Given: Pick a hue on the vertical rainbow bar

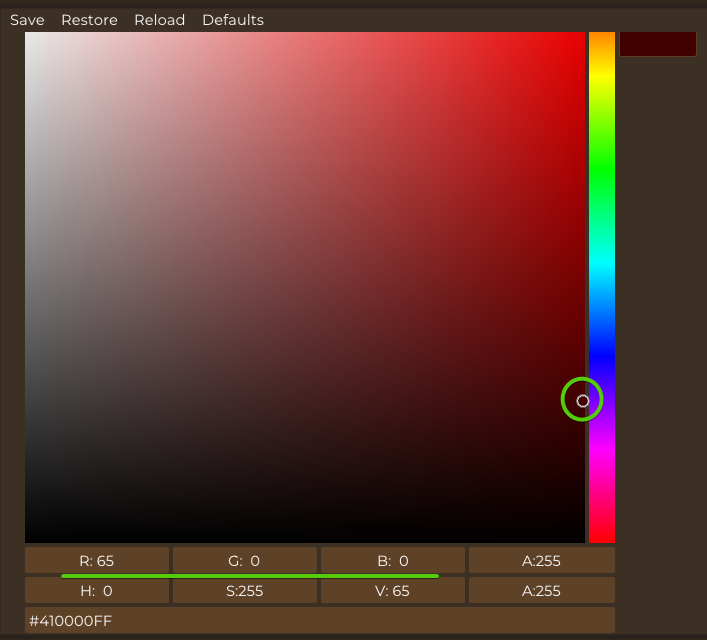Looking at the screenshot, I should coord(602,287).
